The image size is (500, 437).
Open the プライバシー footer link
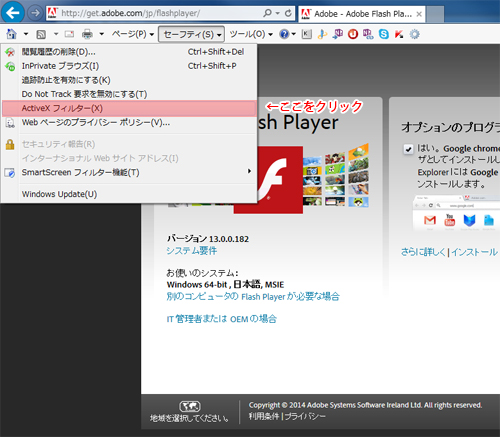(x=305, y=416)
